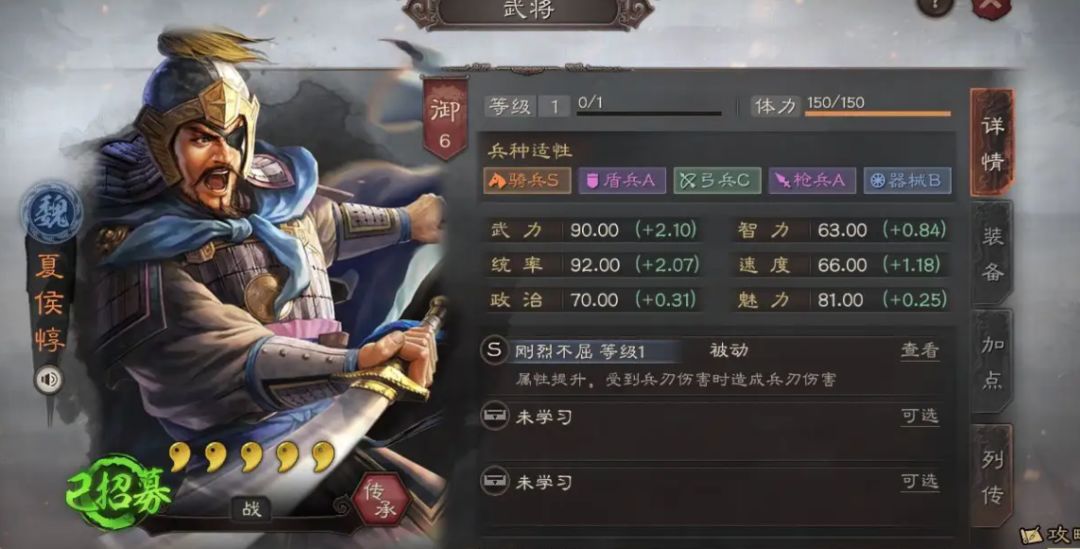Select the 盾兵A troop aptitude badge
The height and width of the screenshot is (549, 1080).
(x=622, y=180)
